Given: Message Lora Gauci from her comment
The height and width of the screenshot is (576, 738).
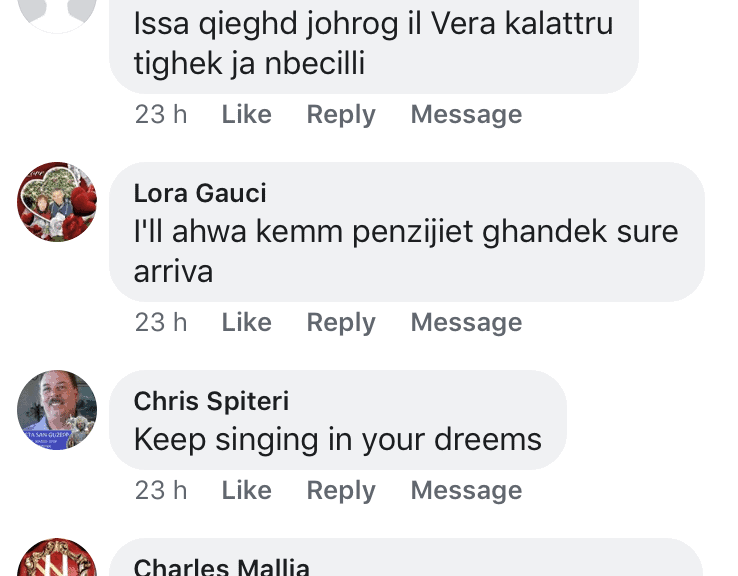Looking at the screenshot, I should click(x=466, y=323).
